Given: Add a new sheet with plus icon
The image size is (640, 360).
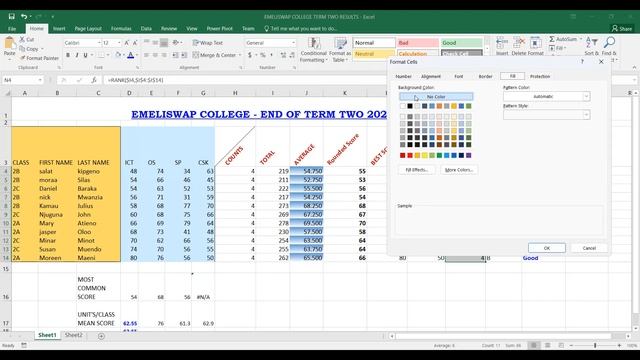Looking at the screenshot, I should pos(101,336).
